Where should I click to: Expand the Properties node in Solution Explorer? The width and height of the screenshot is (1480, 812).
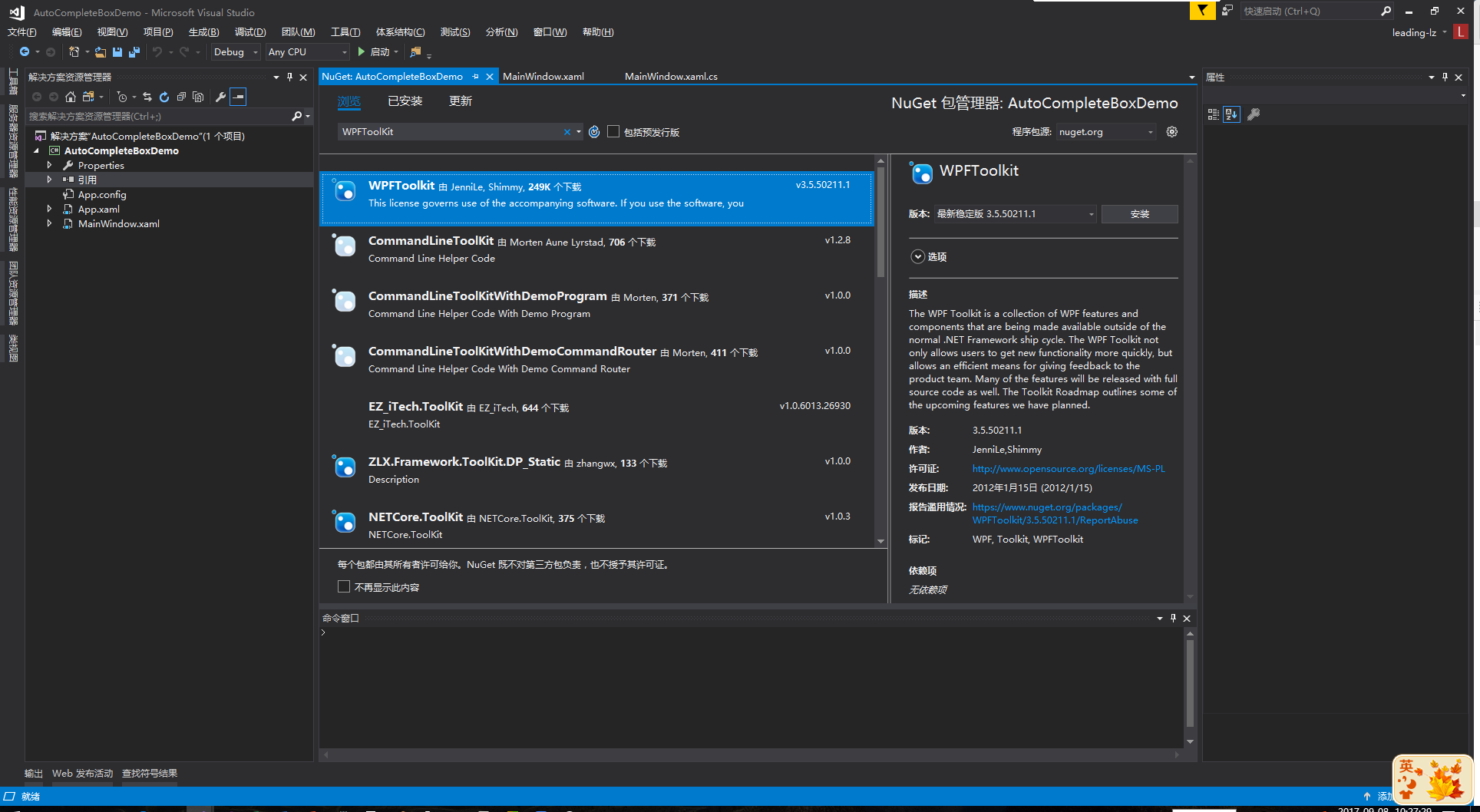tap(50, 165)
